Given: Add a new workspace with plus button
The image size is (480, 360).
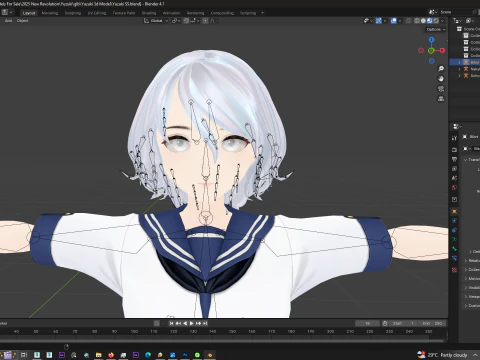Looking at the screenshot, I should (x=262, y=13).
